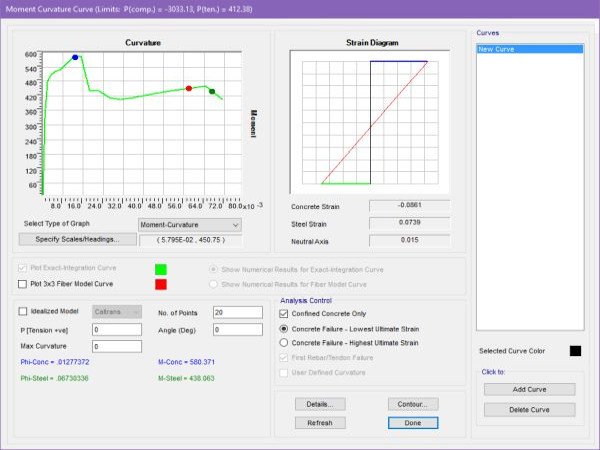Click the blue marker on the curvature graph
The image size is (600, 450).
coord(75,57)
